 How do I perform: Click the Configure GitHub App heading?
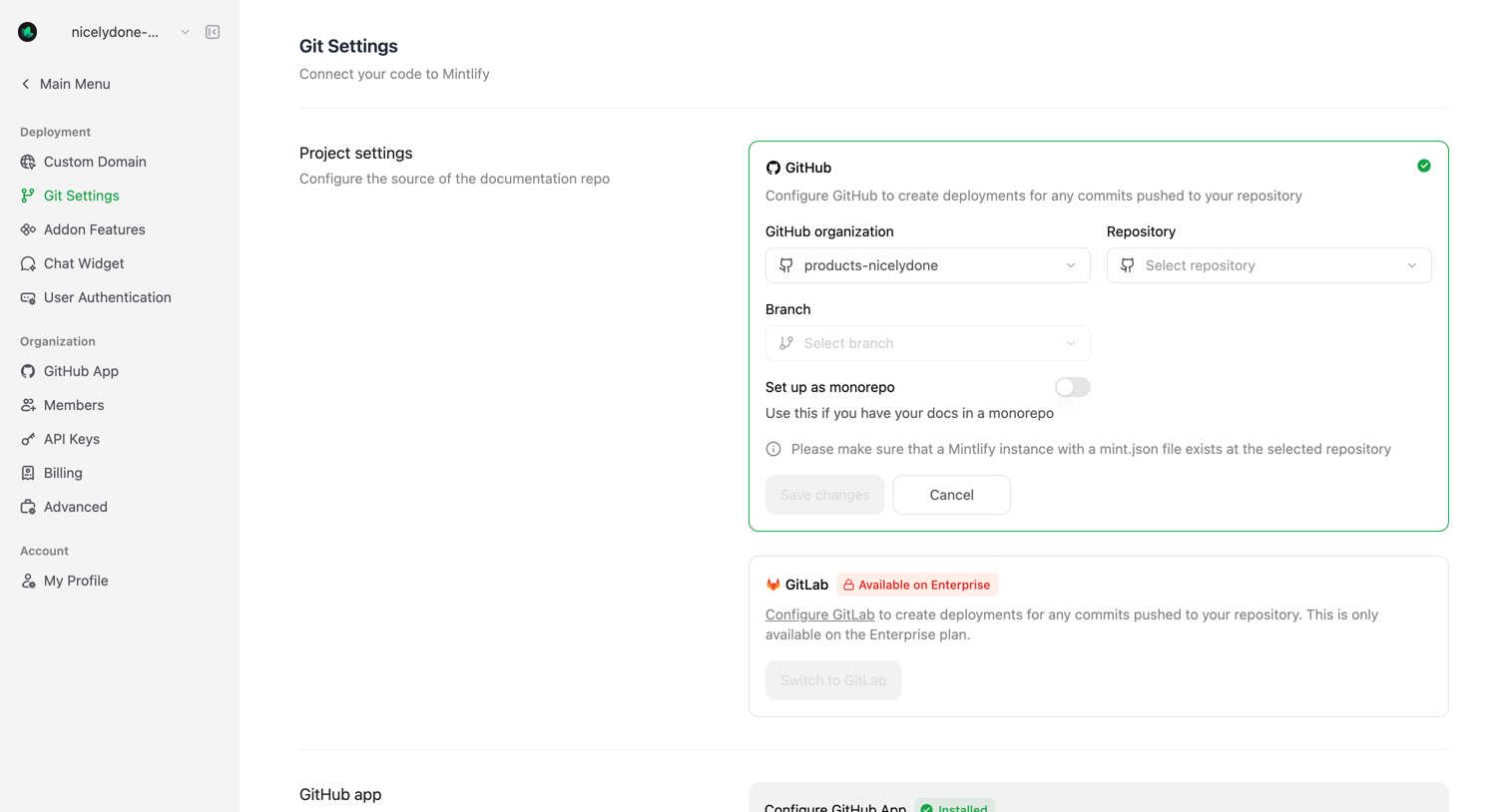(835, 807)
